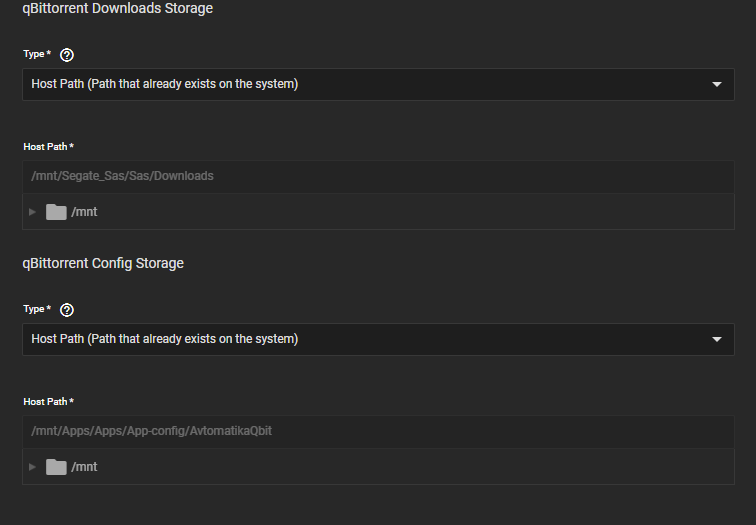
Task: Select /mnt folder label in Config Storage
Action: (x=84, y=467)
